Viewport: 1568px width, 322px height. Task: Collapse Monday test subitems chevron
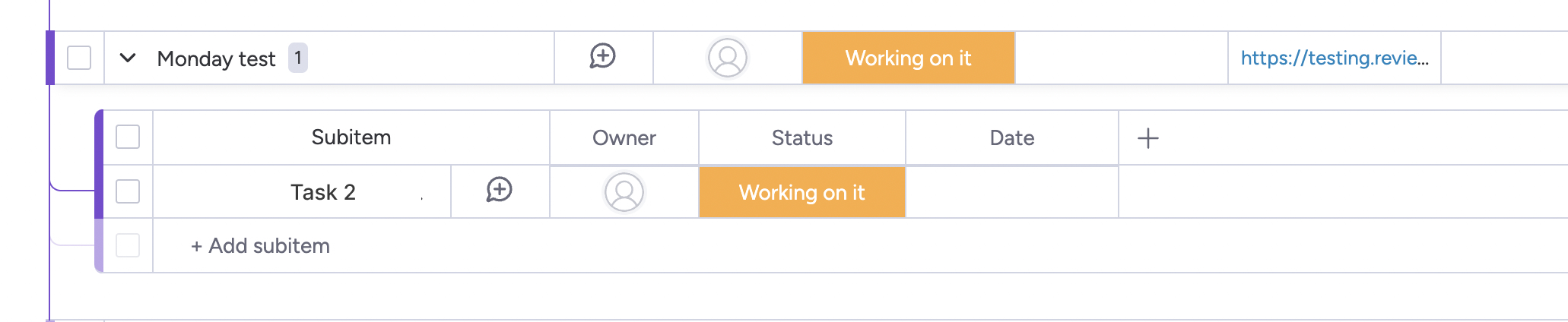tap(128, 58)
